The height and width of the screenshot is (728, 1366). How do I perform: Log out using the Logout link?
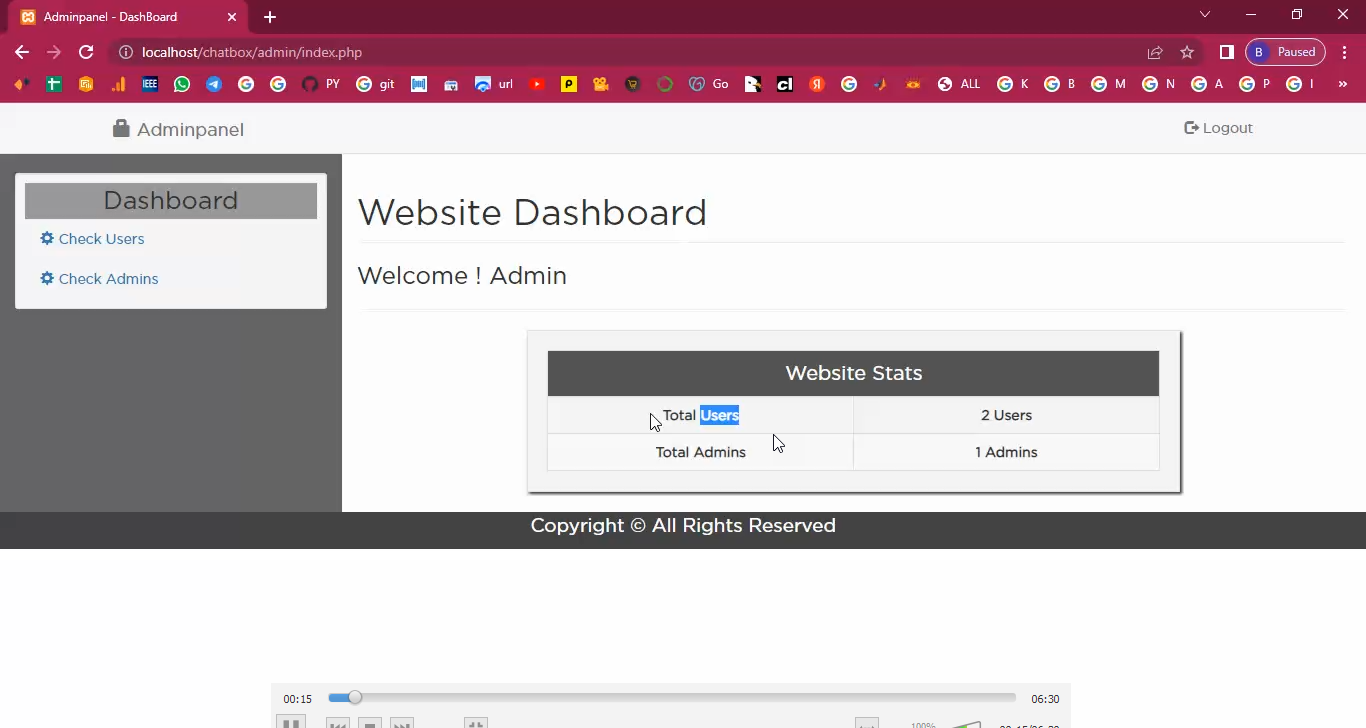[1218, 128]
